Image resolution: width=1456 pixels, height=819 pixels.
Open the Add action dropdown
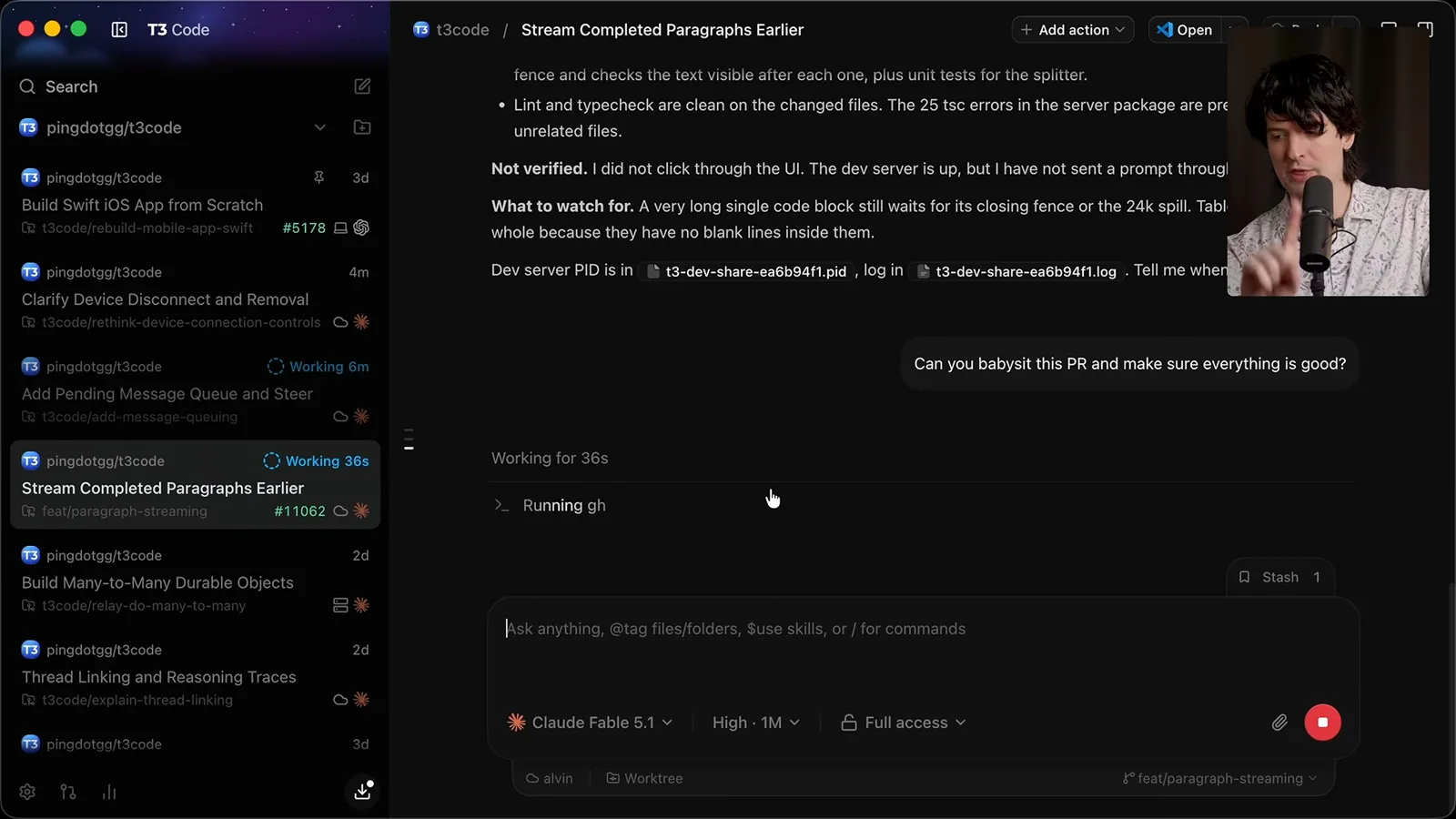pos(1073,30)
